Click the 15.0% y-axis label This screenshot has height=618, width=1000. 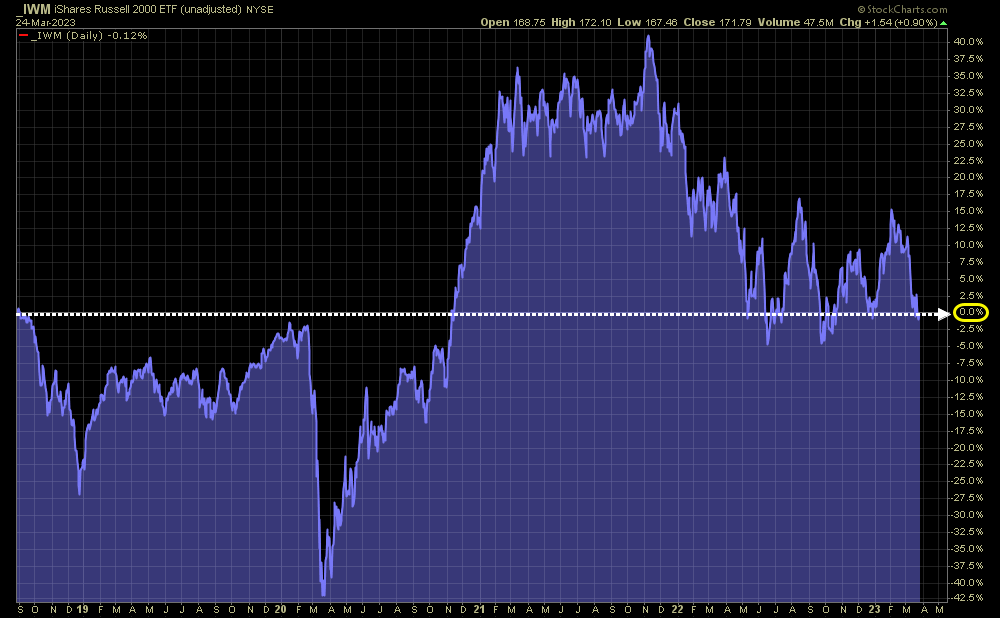click(x=968, y=210)
